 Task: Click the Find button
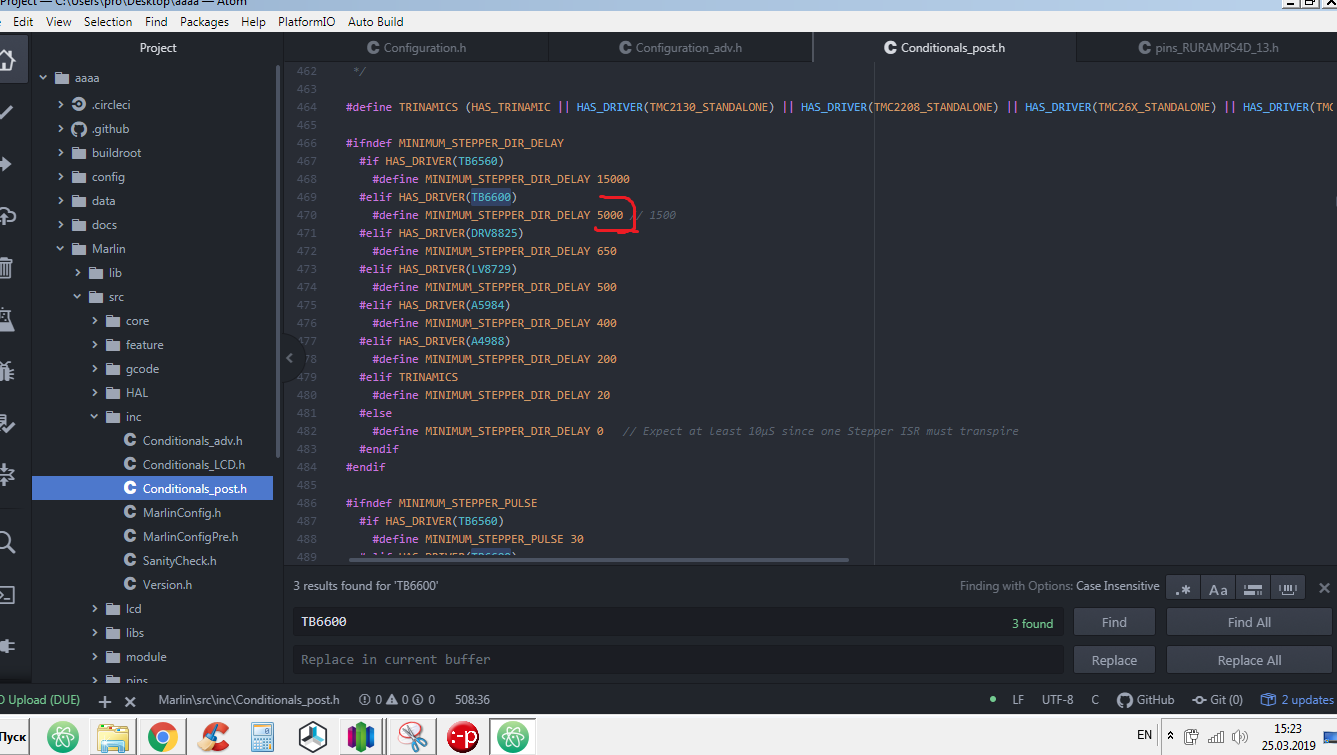(x=1114, y=622)
